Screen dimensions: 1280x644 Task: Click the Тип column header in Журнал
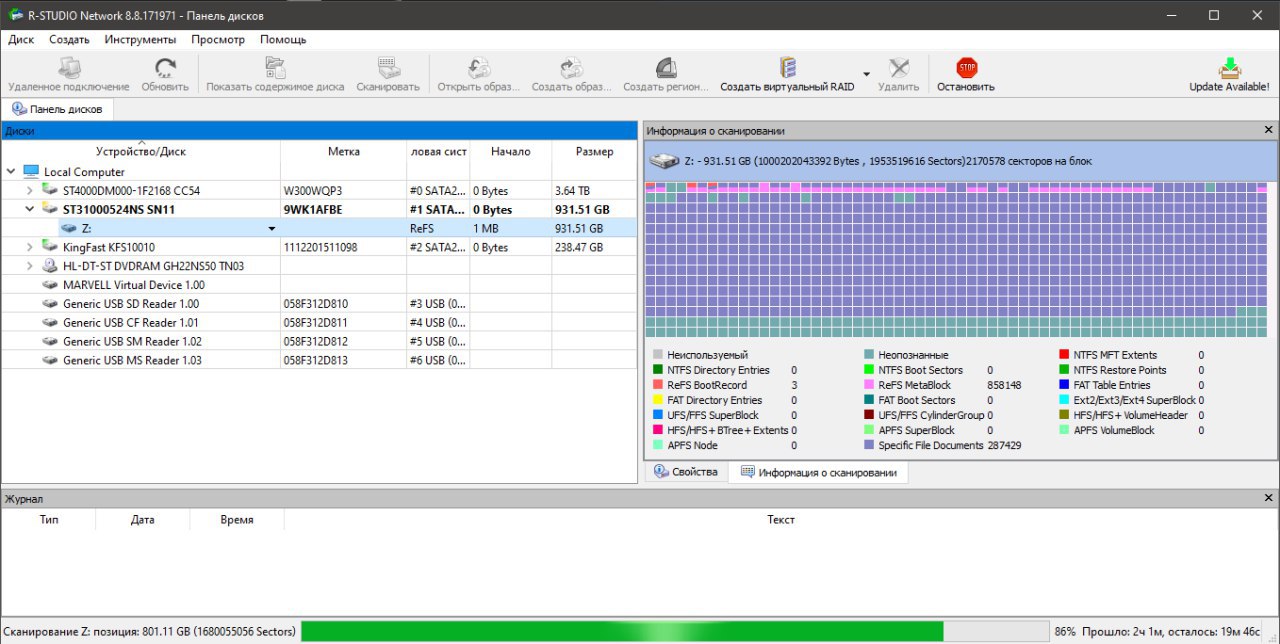[x=48, y=520]
